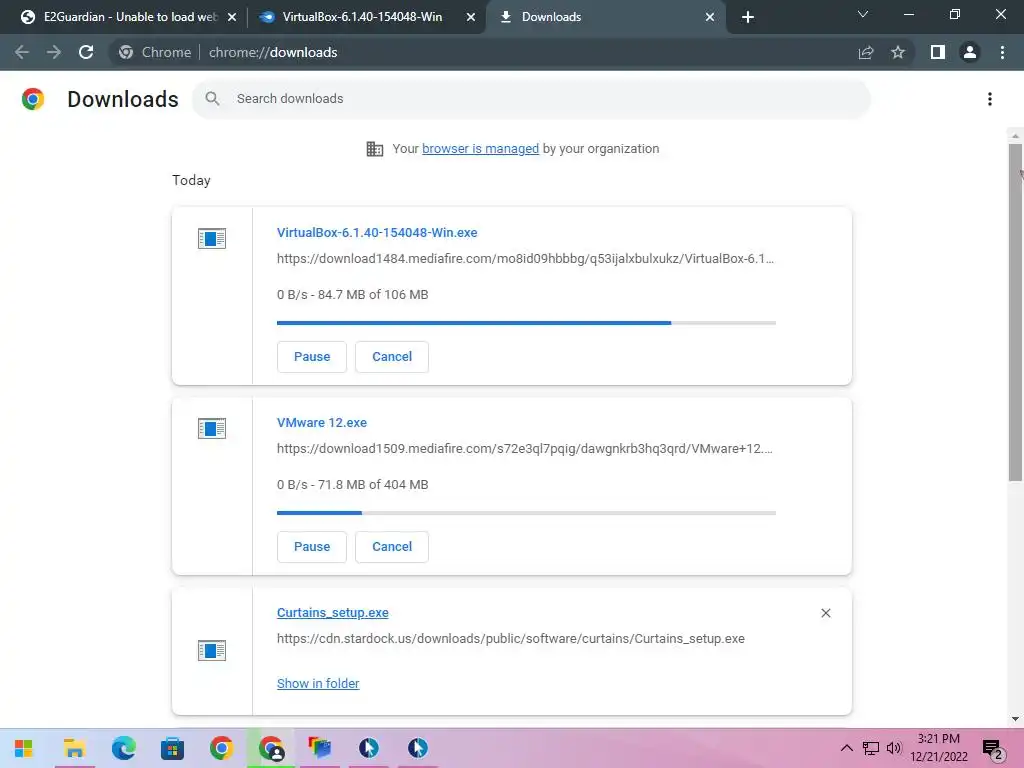This screenshot has height=768, width=1024.
Task: Click the Curtains stardock source URL
Action: [x=511, y=639]
